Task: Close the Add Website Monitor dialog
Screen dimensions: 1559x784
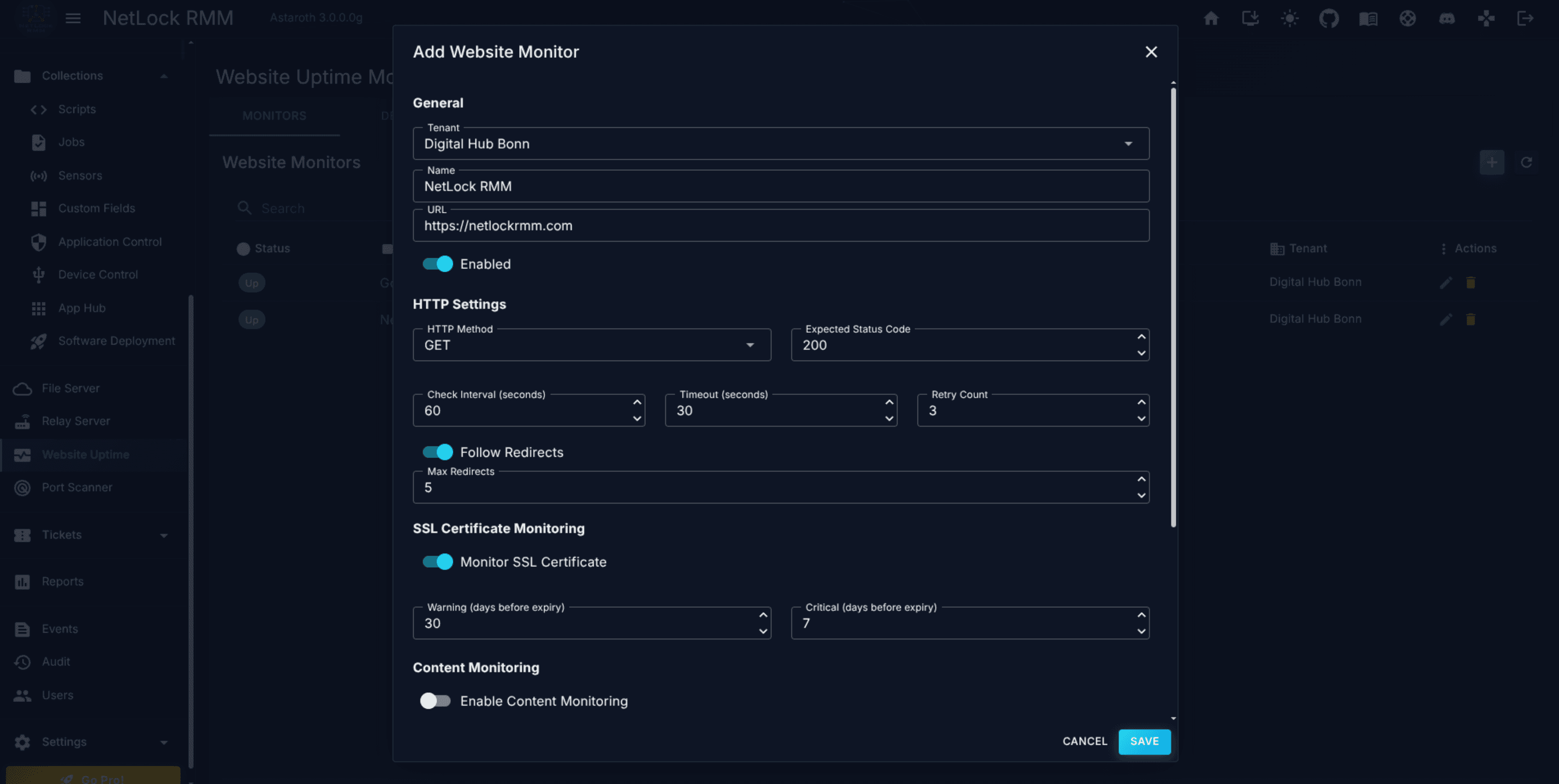Action: [1151, 52]
